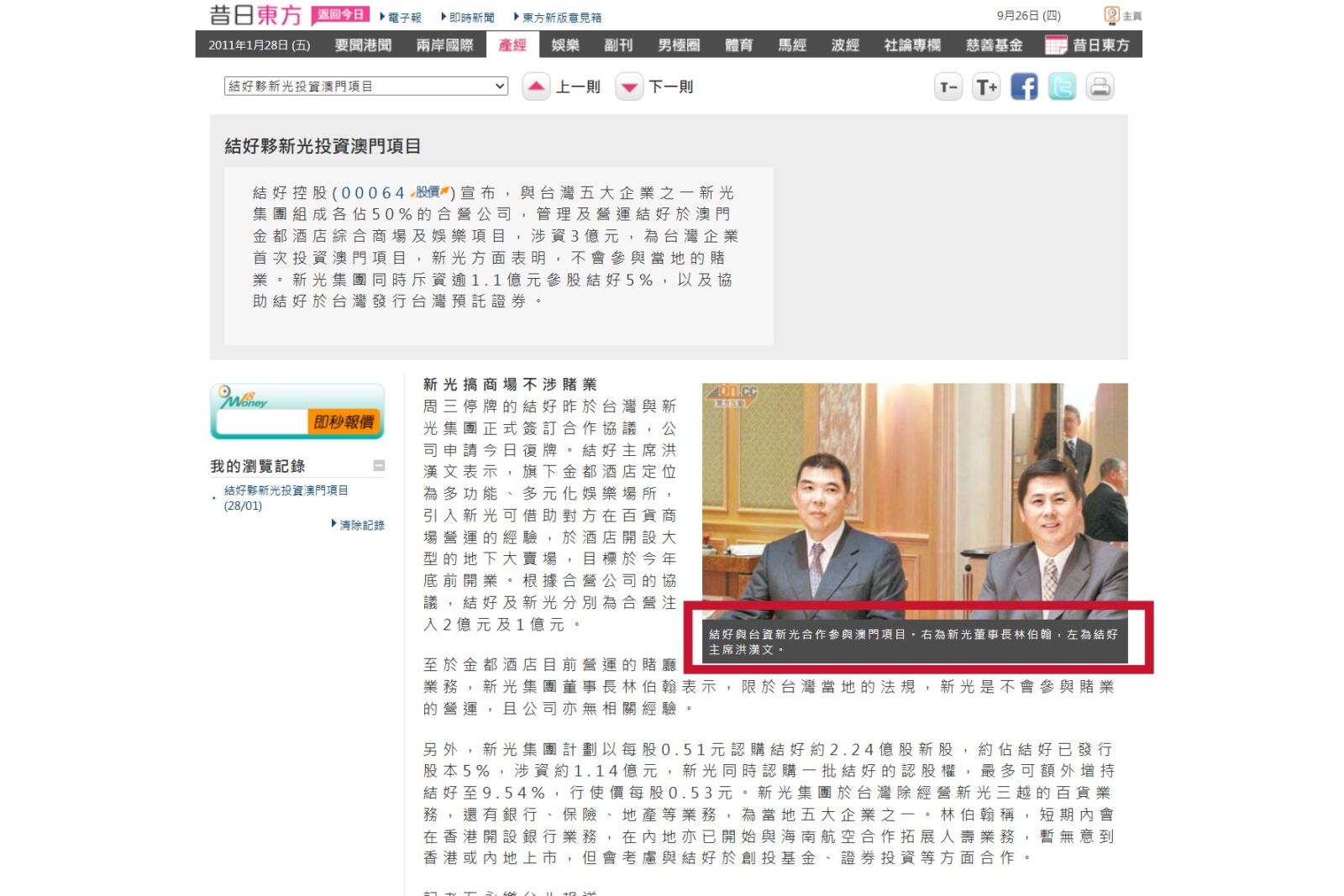Screen dimensions: 1344x896
Task: Click the 昔日東方 site logo
Action: [x=255, y=15]
